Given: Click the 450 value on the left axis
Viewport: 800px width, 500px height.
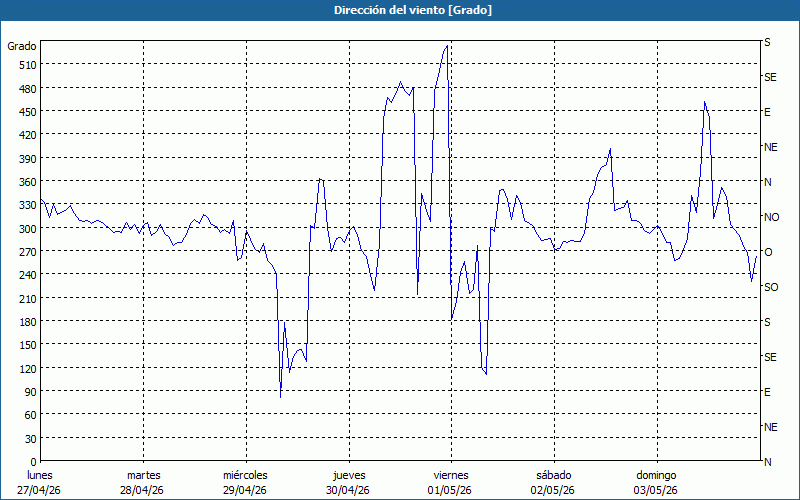Looking at the screenshot, I should pyautogui.click(x=27, y=112).
